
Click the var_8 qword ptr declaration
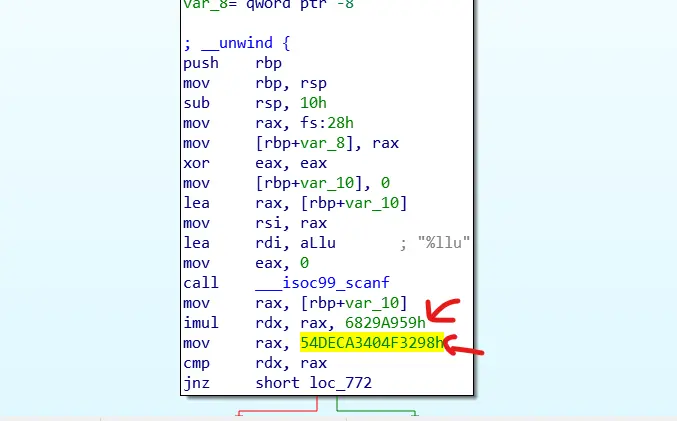coord(269,5)
